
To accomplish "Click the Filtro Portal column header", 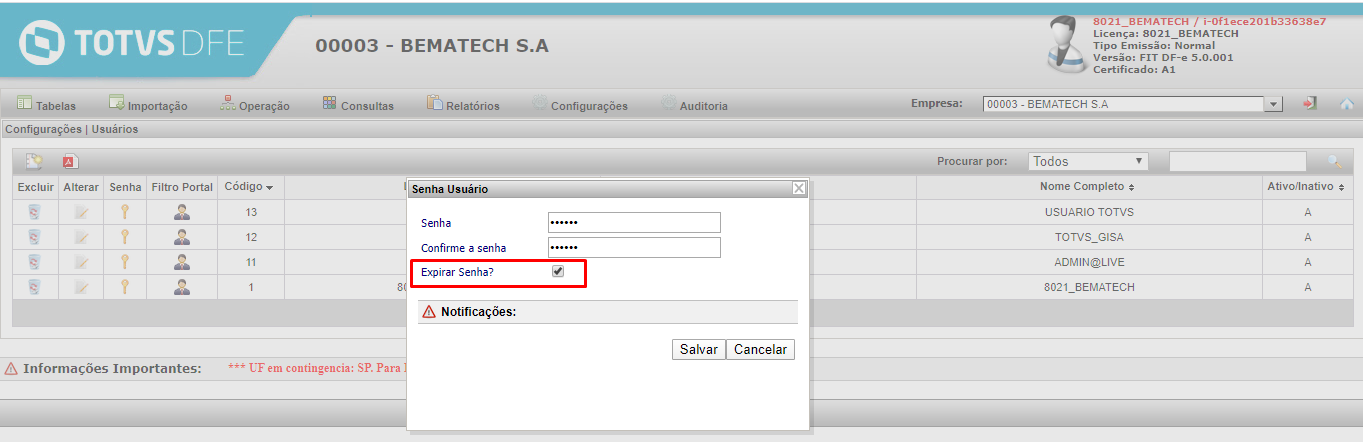I will (x=182, y=187).
